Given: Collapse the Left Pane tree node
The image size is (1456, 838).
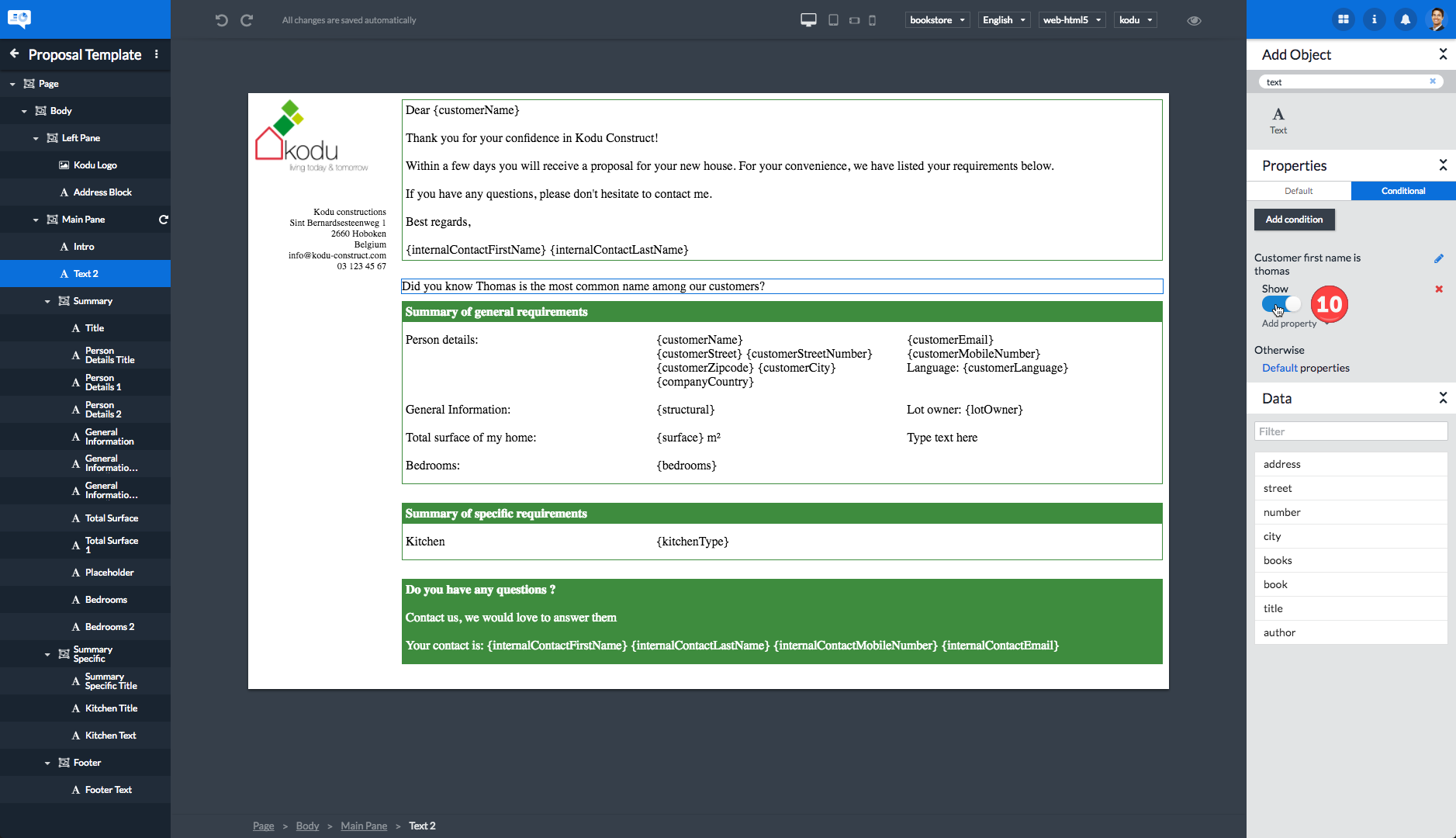Looking at the screenshot, I should click(36, 138).
